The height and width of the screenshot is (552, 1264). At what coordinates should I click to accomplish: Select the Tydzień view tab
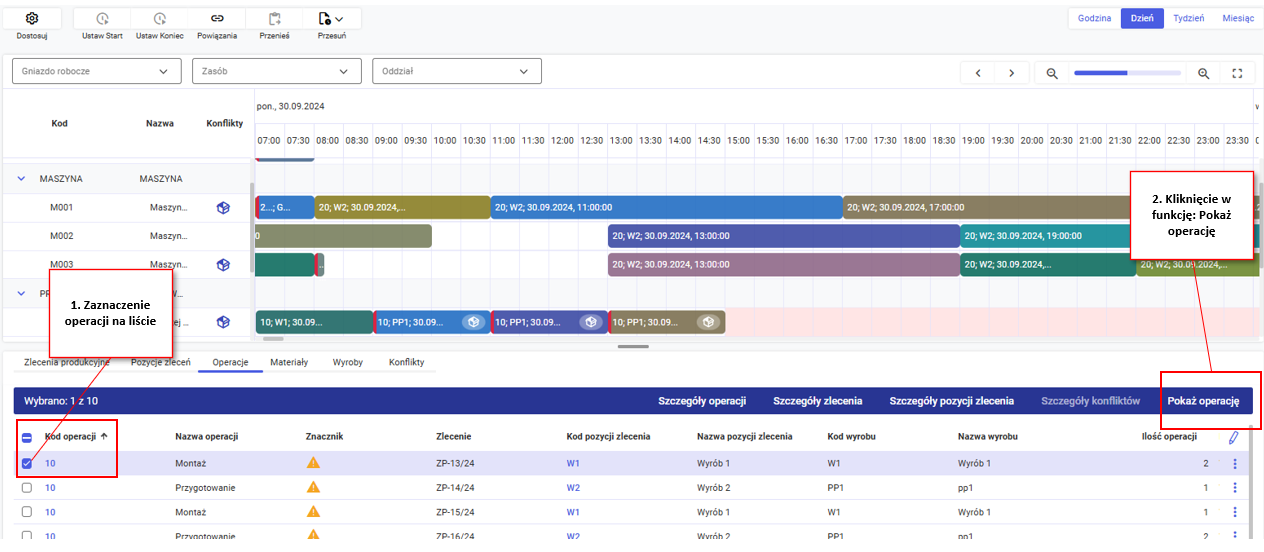1188,18
